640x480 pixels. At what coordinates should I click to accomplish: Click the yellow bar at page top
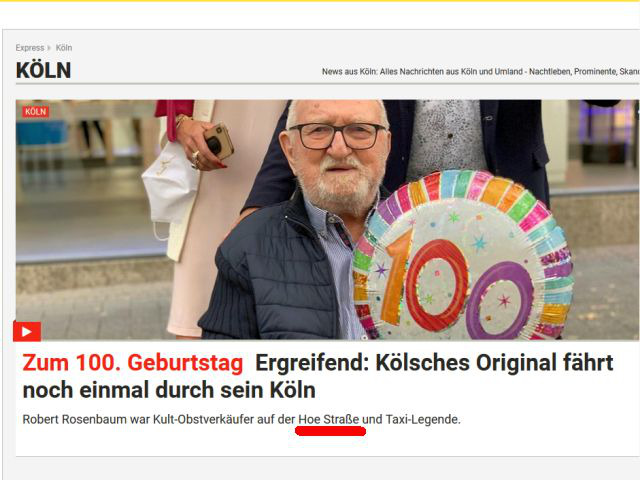pyautogui.click(x=320, y=1)
